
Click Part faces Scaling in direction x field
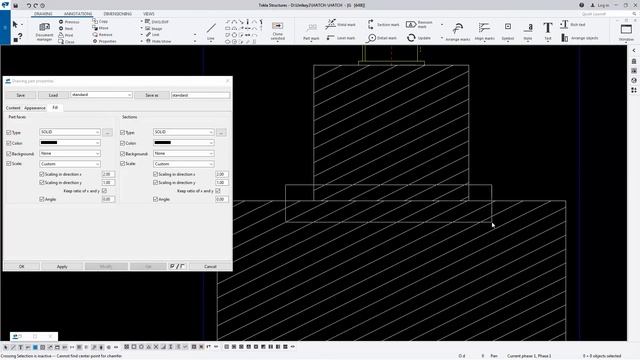click(x=108, y=174)
